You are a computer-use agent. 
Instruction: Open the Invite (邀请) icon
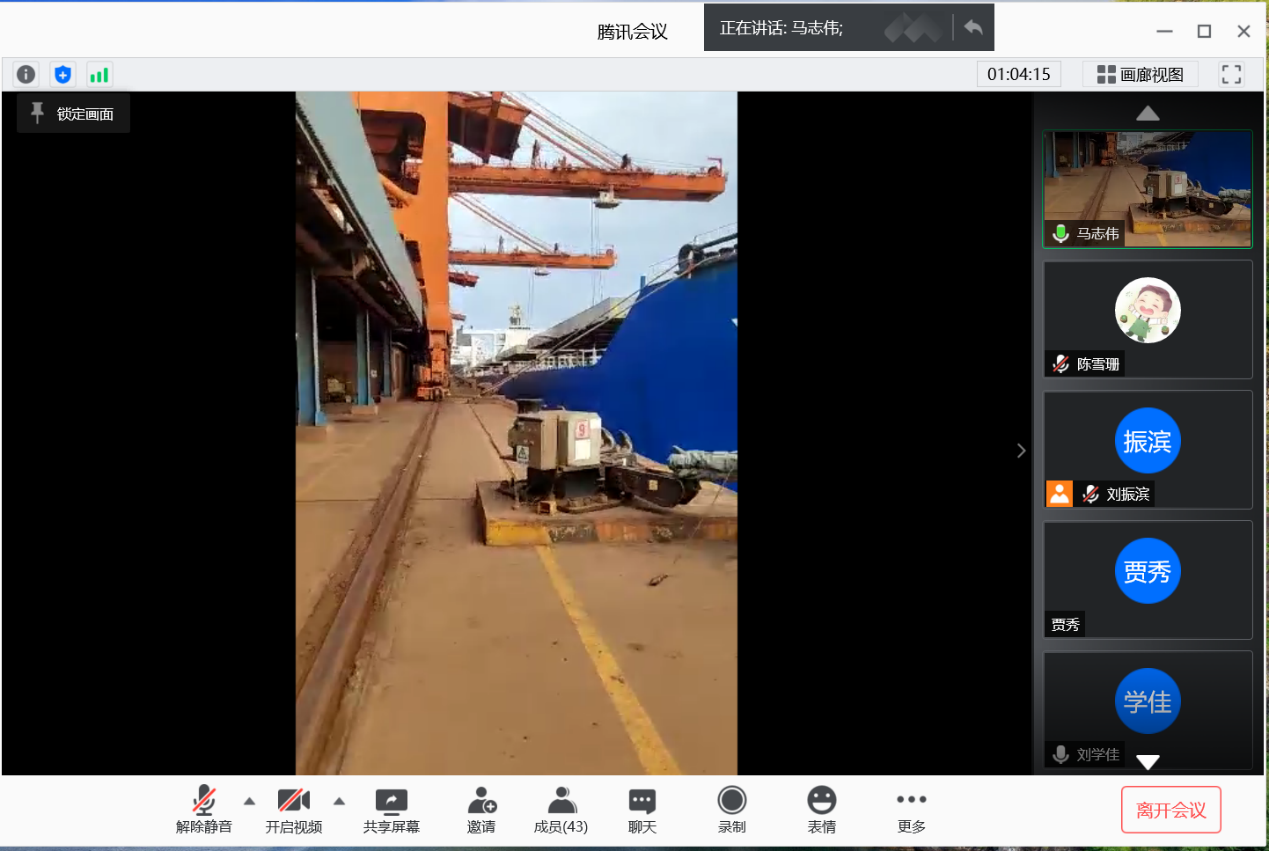[481, 809]
